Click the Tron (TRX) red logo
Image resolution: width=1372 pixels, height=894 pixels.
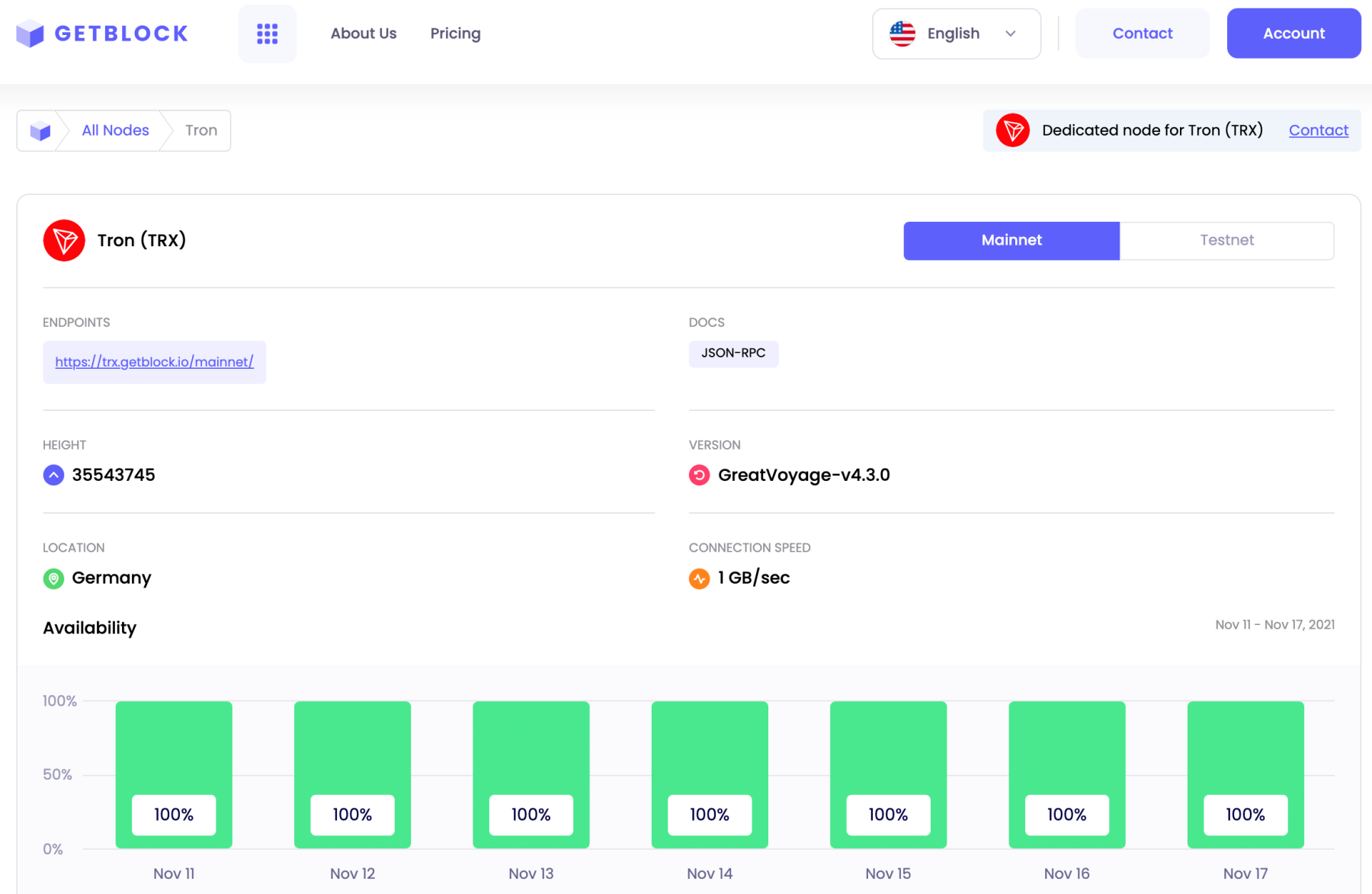64,240
